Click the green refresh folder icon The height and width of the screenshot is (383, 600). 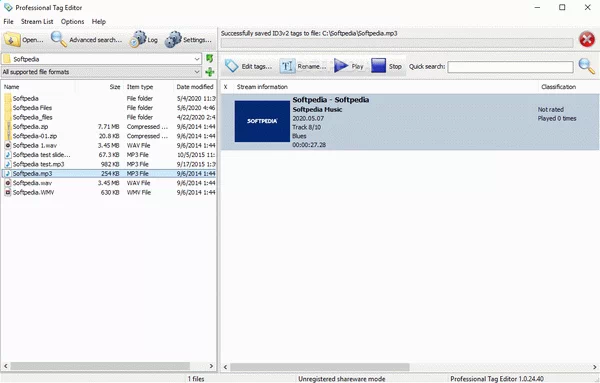tap(209, 59)
